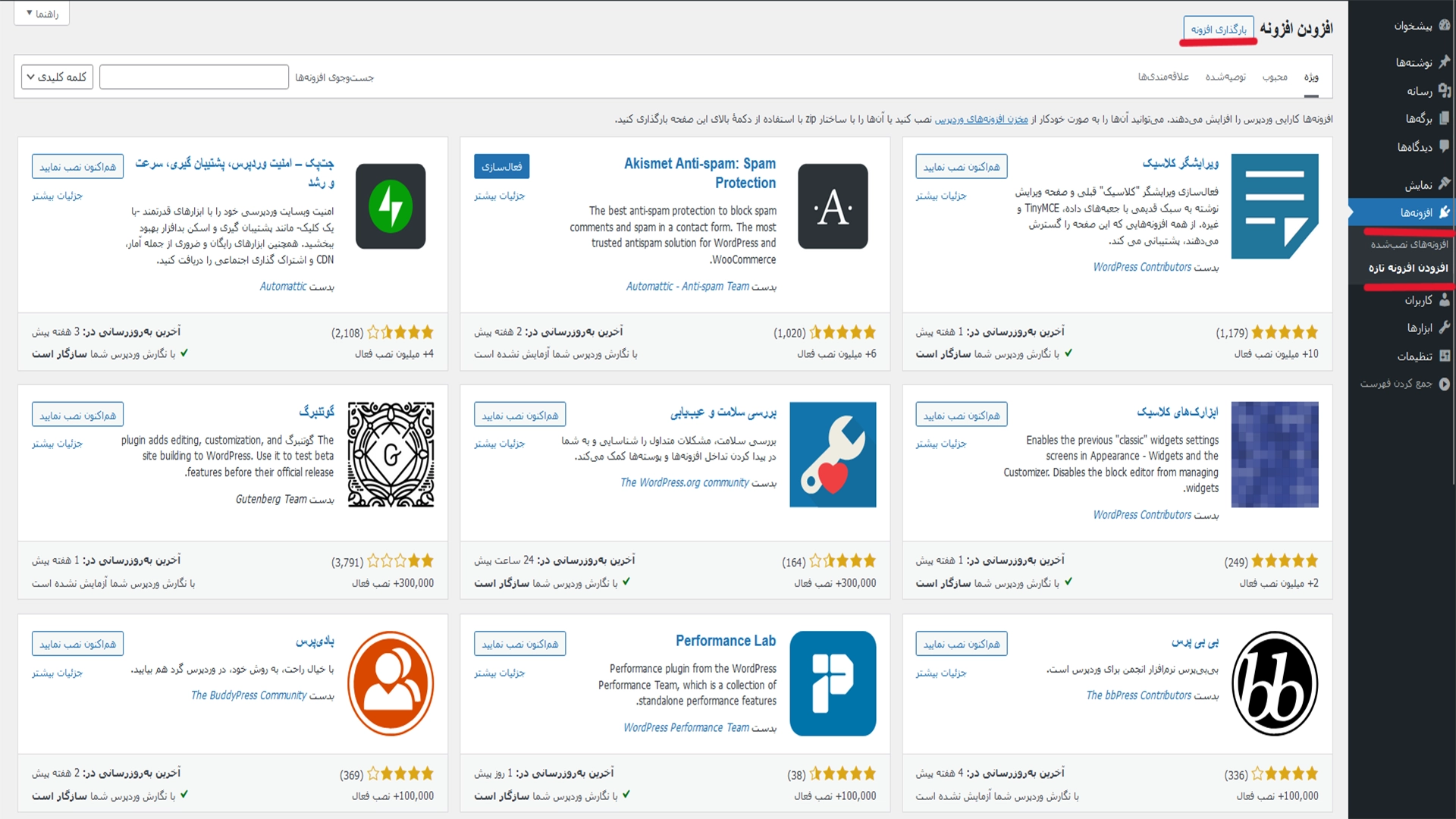Open جزئیات بیشتر for Akismet

[x=500, y=196]
